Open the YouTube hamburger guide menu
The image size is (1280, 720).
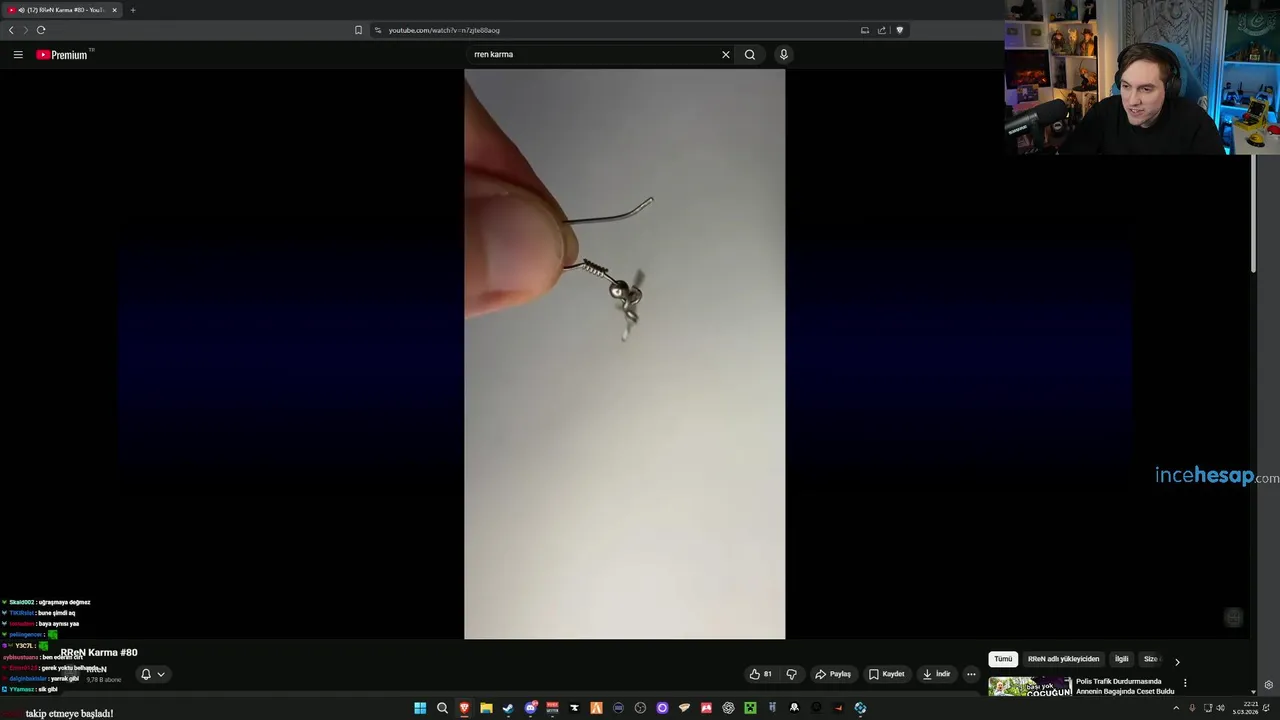click(x=18, y=55)
